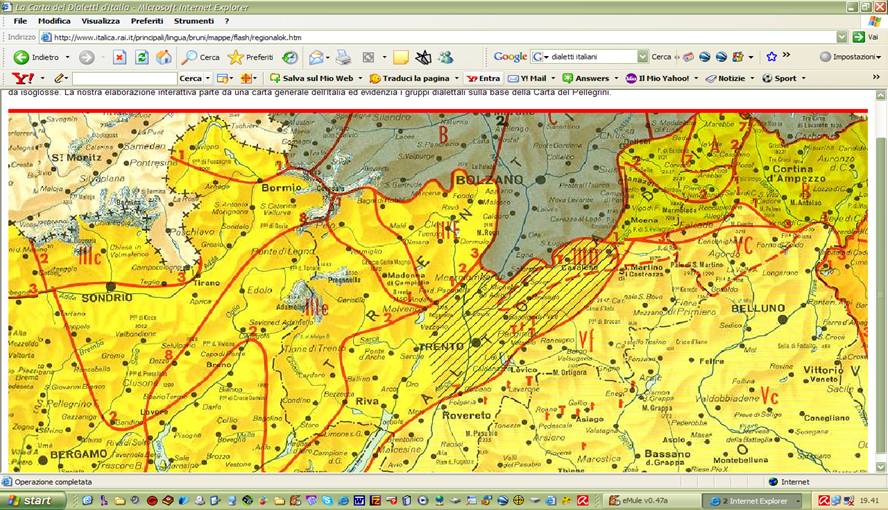The height and width of the screenshot is (510, 888).
Task: Open the Strumenti menu
Action: coord(194,21)
